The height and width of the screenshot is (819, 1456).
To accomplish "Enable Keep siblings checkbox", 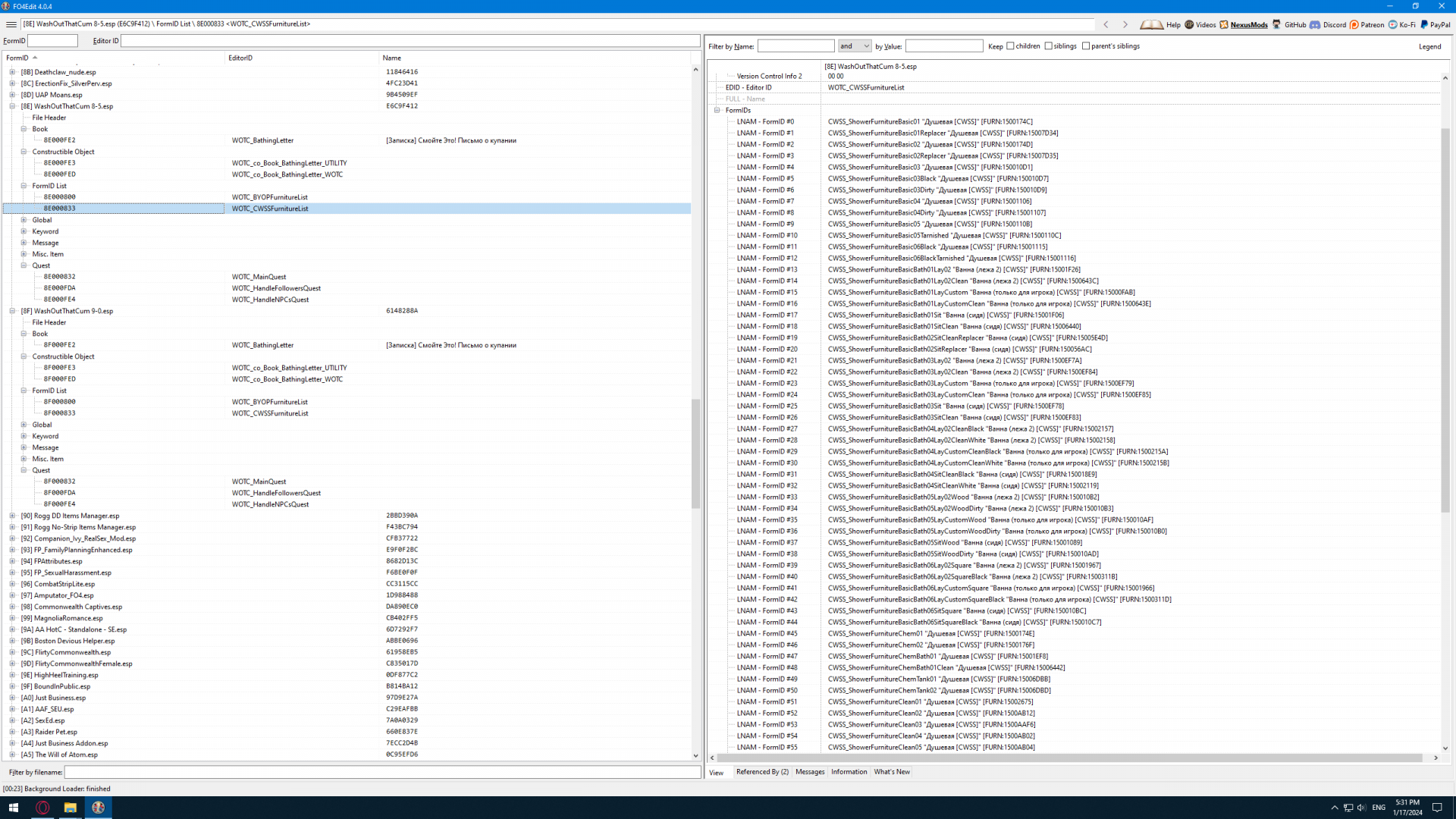I will 1048,46.
